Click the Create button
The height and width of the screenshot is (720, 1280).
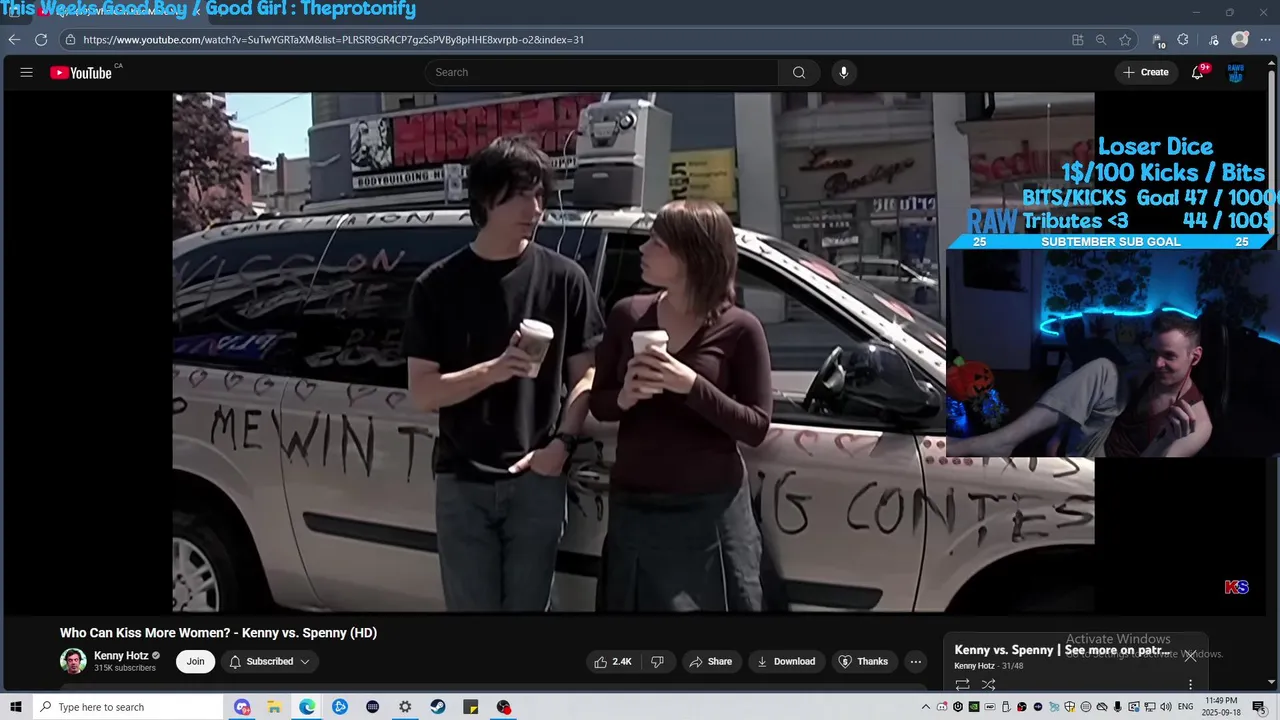pyautogui.click(x=1146, y=72)
